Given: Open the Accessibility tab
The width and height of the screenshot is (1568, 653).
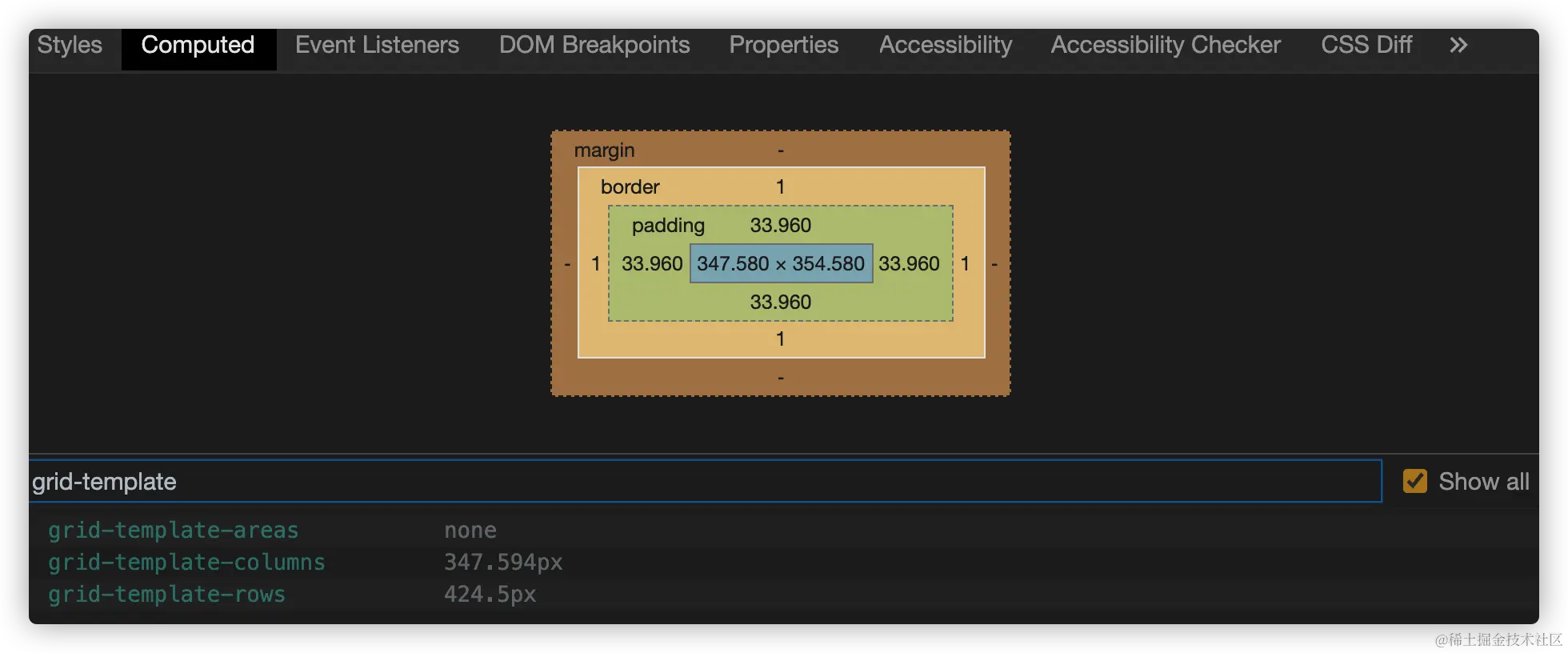Looking at the screenshot, I should [946, 46].
